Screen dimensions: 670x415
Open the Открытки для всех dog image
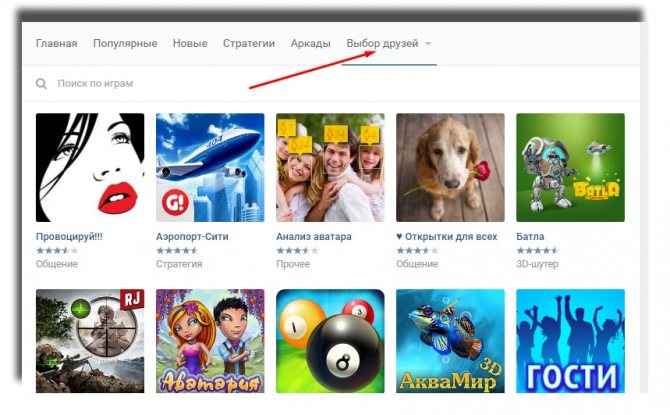pos(450,167)
